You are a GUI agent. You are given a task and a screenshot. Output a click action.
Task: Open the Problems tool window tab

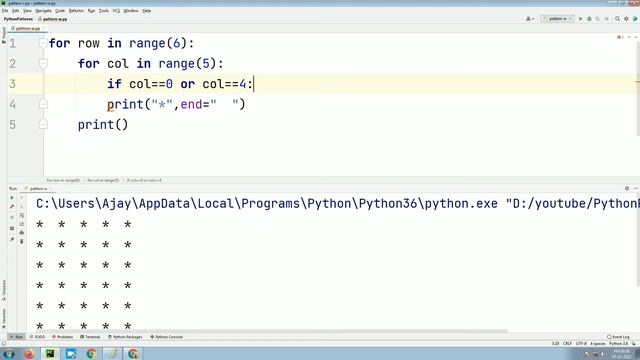click(62, 337)
